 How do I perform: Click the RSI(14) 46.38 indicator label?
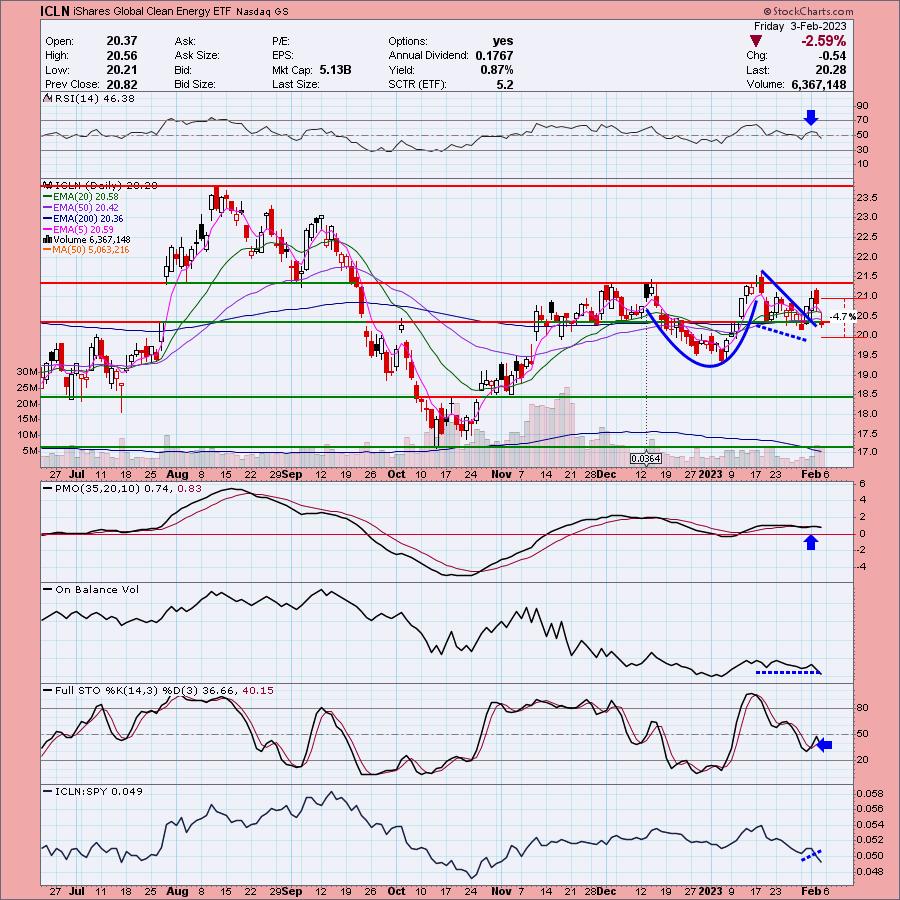pyautogui.click(x=95, y=99)
